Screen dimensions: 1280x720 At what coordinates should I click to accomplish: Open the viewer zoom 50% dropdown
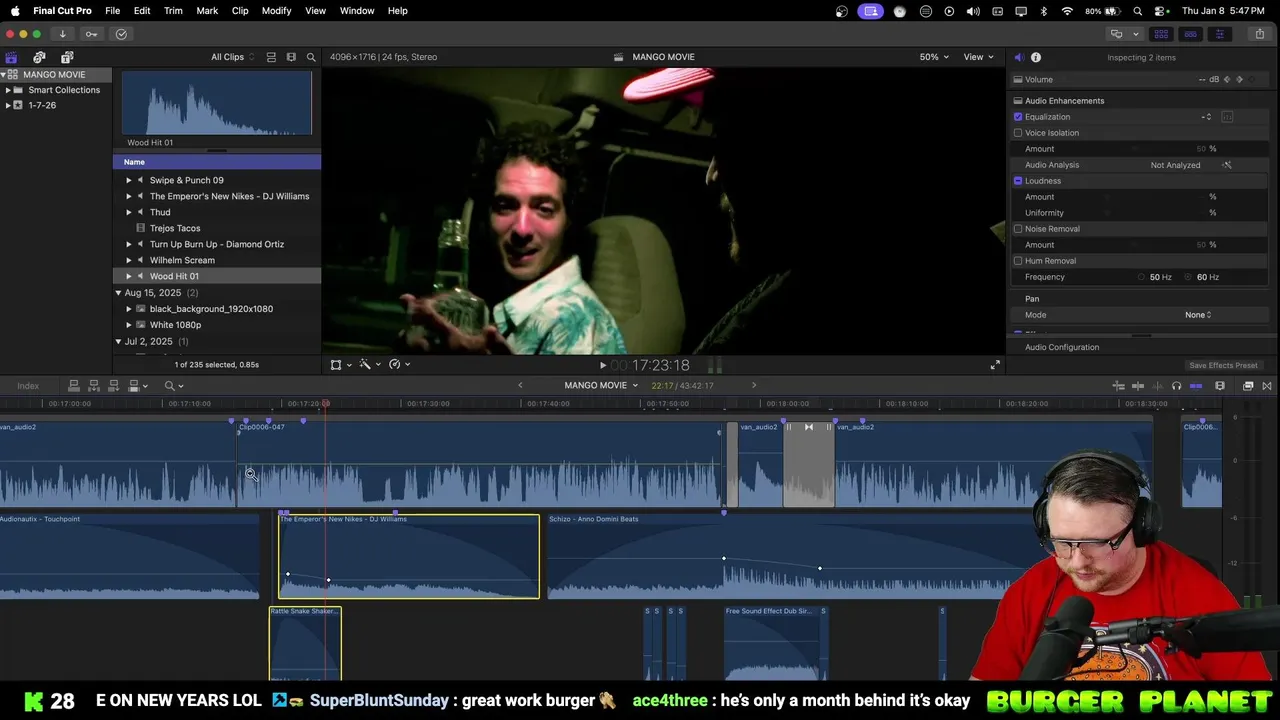pos(934,57)
